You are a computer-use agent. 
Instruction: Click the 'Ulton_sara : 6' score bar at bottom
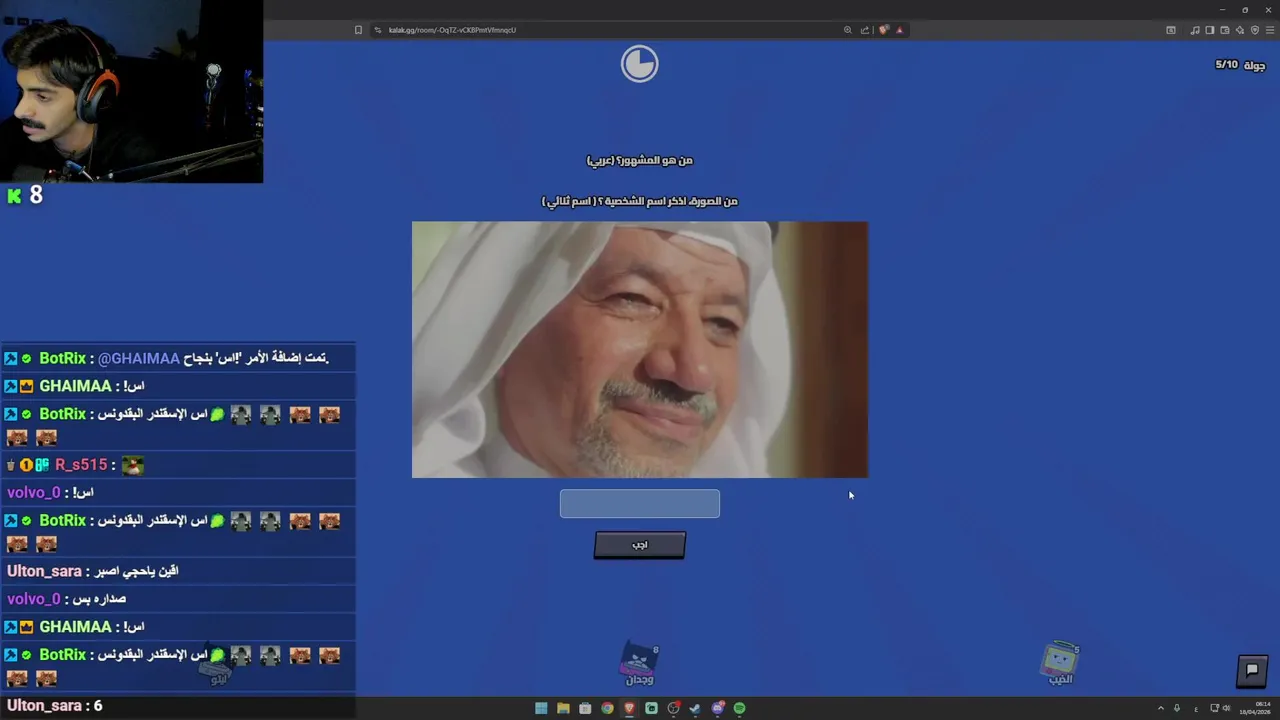click(177, 706)
